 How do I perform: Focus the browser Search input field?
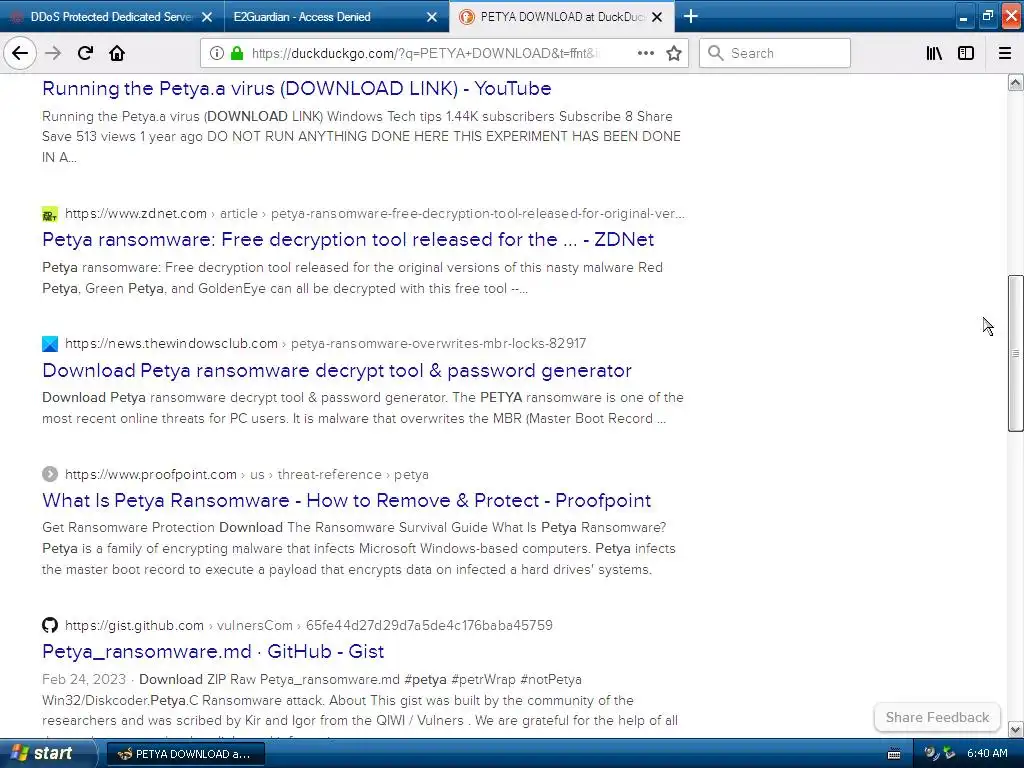pos(775,53)
